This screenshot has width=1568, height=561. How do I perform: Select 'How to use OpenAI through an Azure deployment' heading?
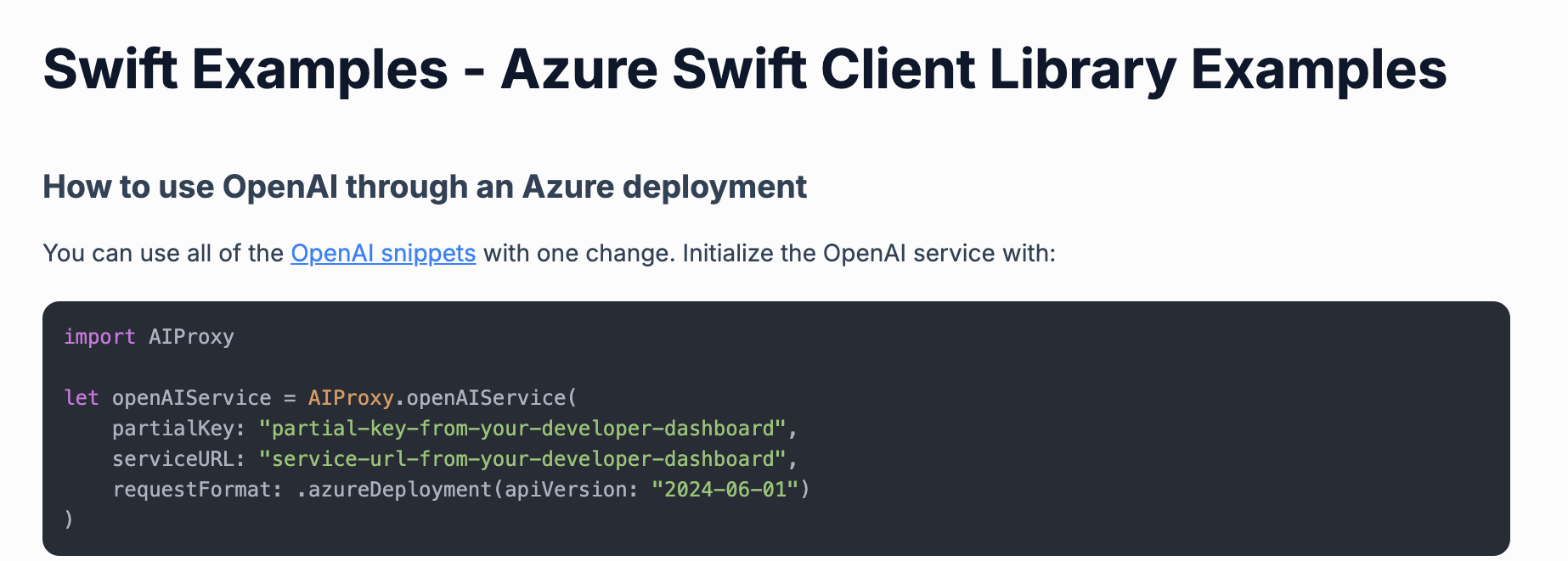(425, 187)
